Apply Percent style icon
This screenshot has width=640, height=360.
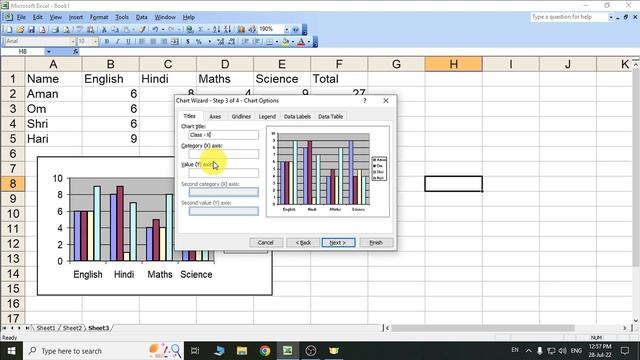(x=199, y=41)
